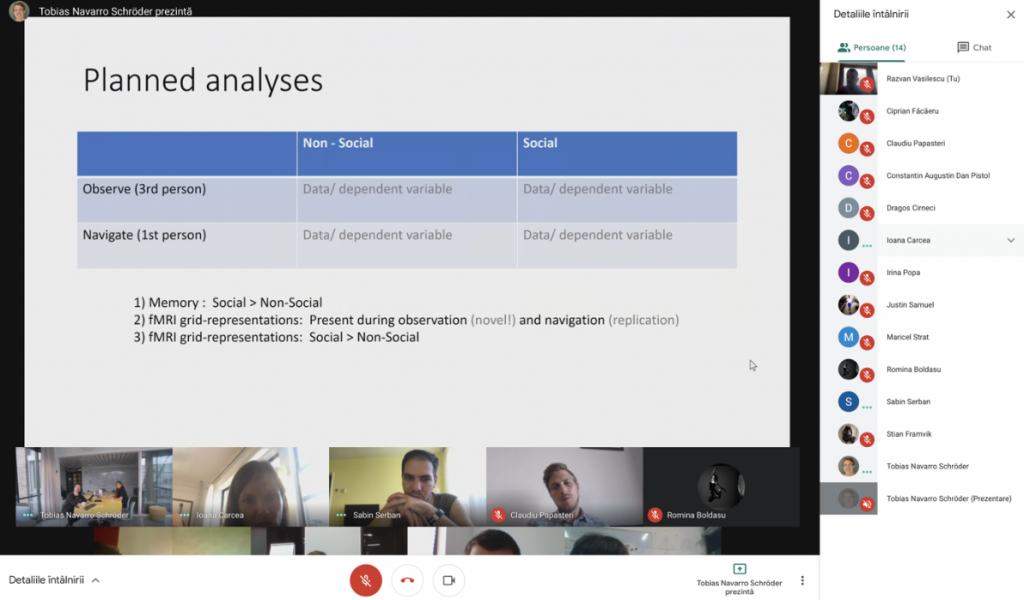Click Dragos Cirneci's avatar icon
Screen dimensions: 1024x600
pyautogui.click(x=848, y=208)
